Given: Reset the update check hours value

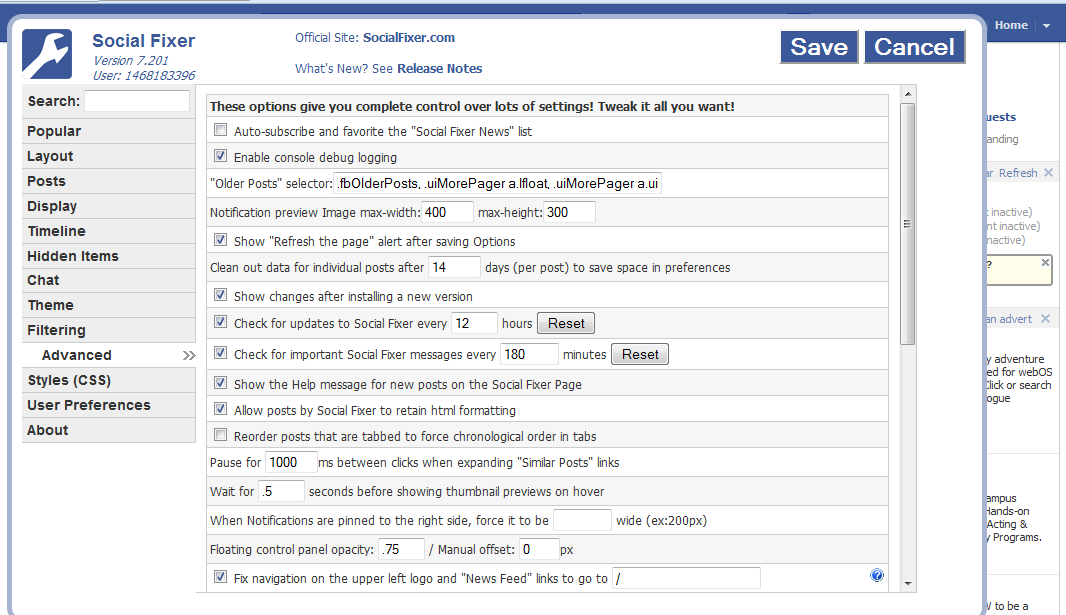Looking at the screenshot, I should (x=566, y=323).
